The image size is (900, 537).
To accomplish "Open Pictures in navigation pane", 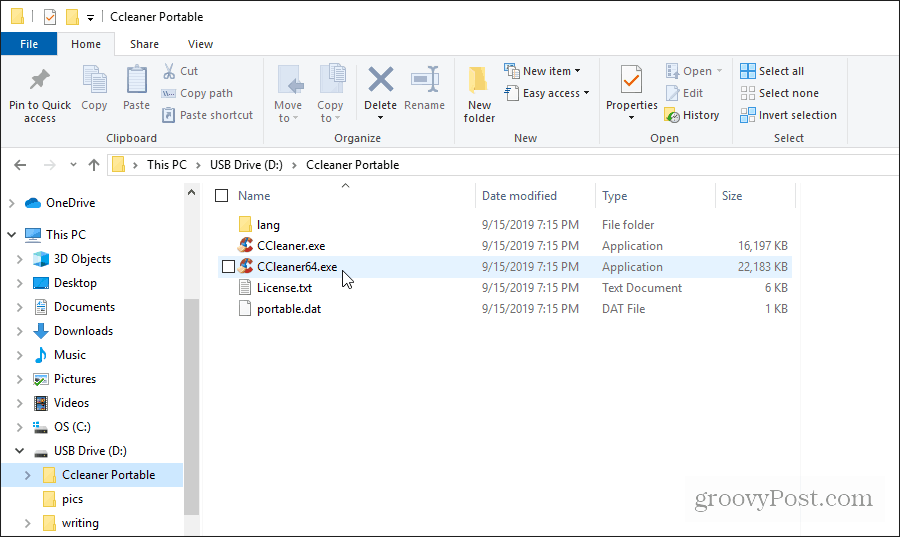I will (75, 379).
